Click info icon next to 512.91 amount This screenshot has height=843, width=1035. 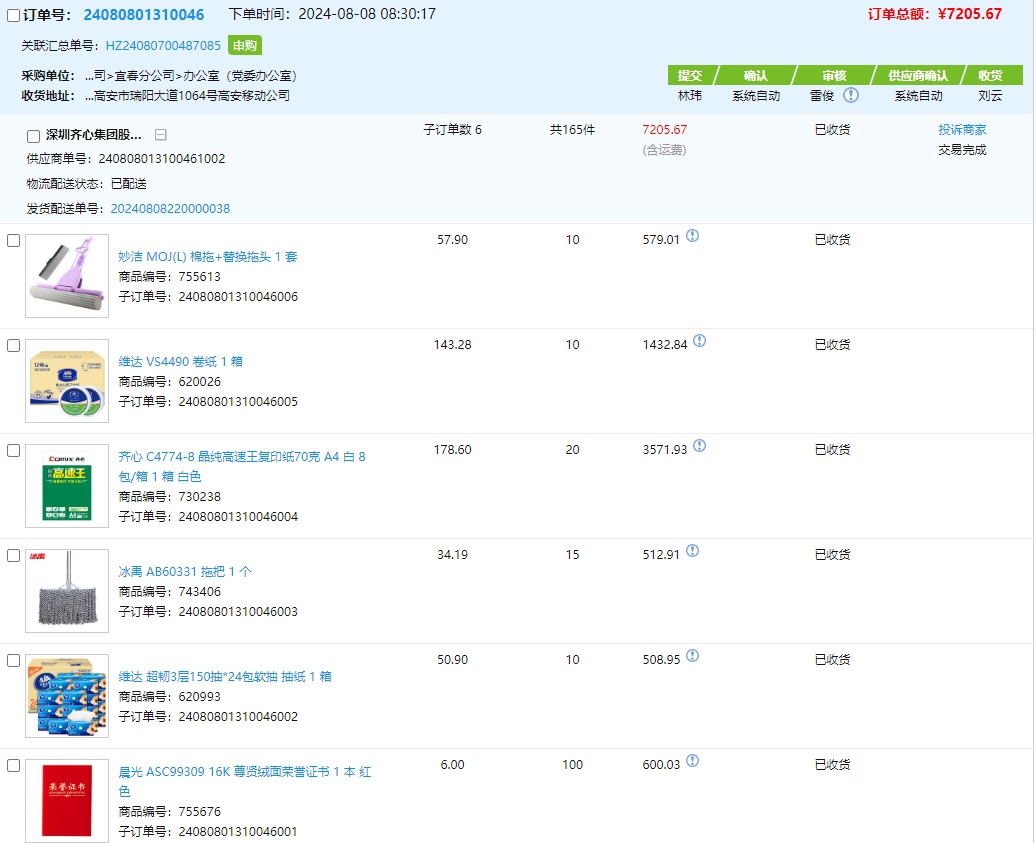click(692, 551)
